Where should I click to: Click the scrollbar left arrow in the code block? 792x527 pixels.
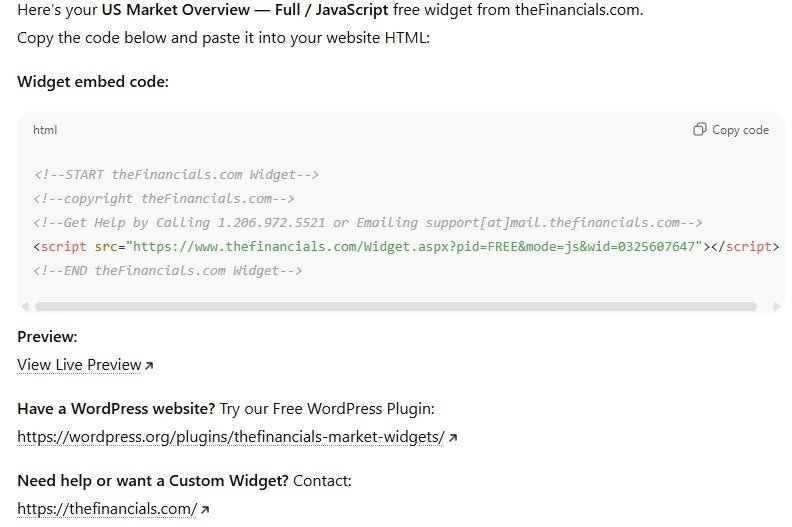coord(25,306)
